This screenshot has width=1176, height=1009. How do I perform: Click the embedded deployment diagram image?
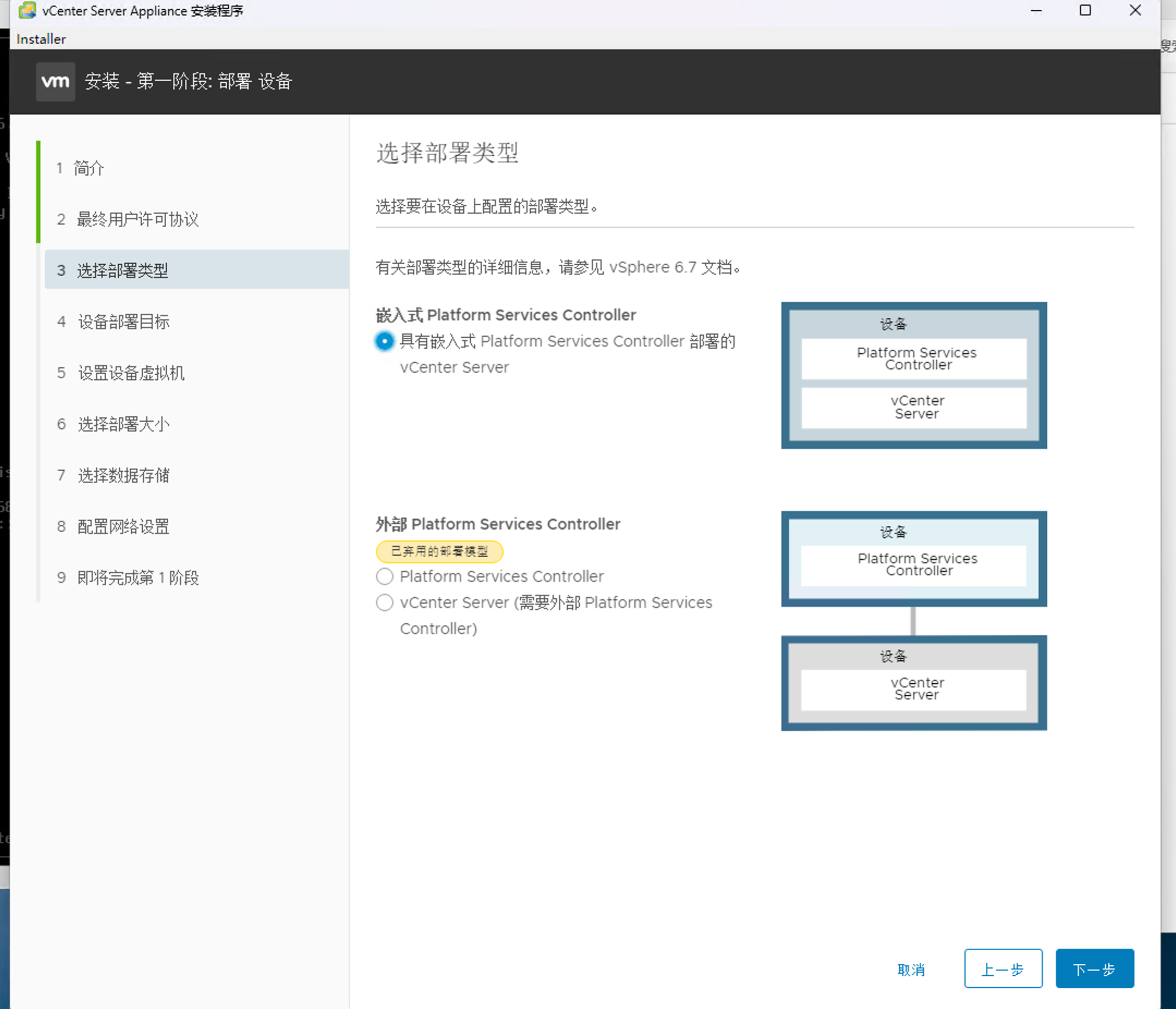pyautogui.click(x=914, y=375)
